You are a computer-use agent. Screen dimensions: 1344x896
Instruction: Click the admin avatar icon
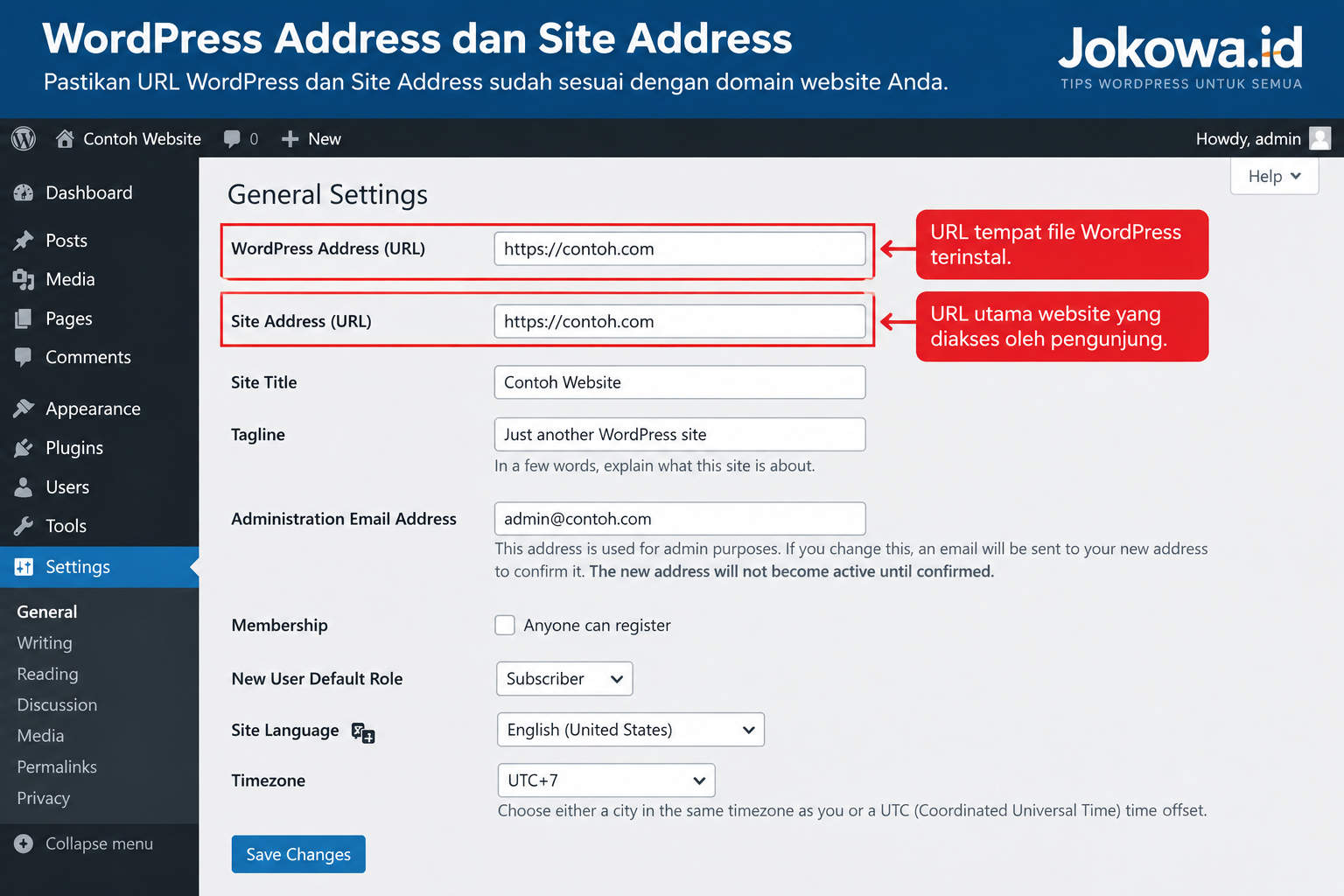click(1319, 138)
